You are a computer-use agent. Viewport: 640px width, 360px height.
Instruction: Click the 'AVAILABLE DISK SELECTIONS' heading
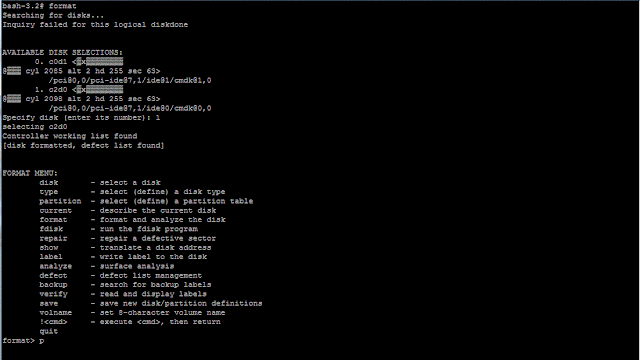[62, 53]
